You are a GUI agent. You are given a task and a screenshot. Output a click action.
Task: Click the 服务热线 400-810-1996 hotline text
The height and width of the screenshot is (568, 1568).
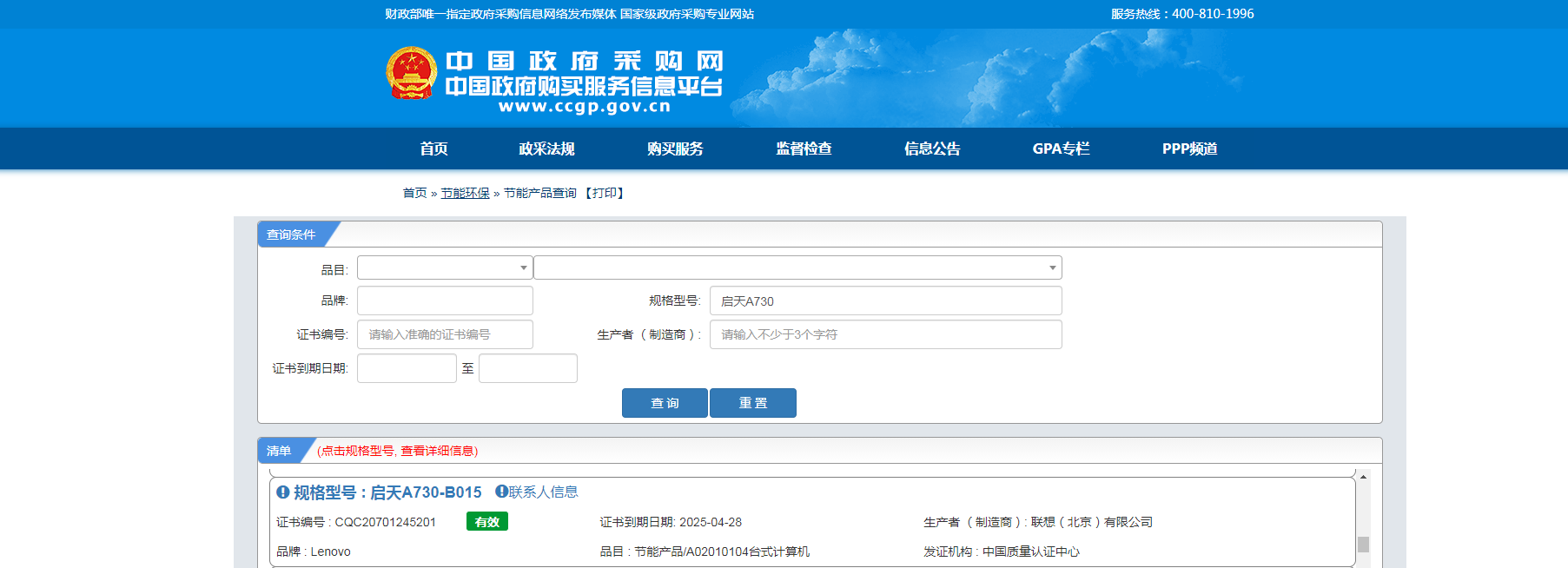pyautogui.click(x=1182, y=14)
